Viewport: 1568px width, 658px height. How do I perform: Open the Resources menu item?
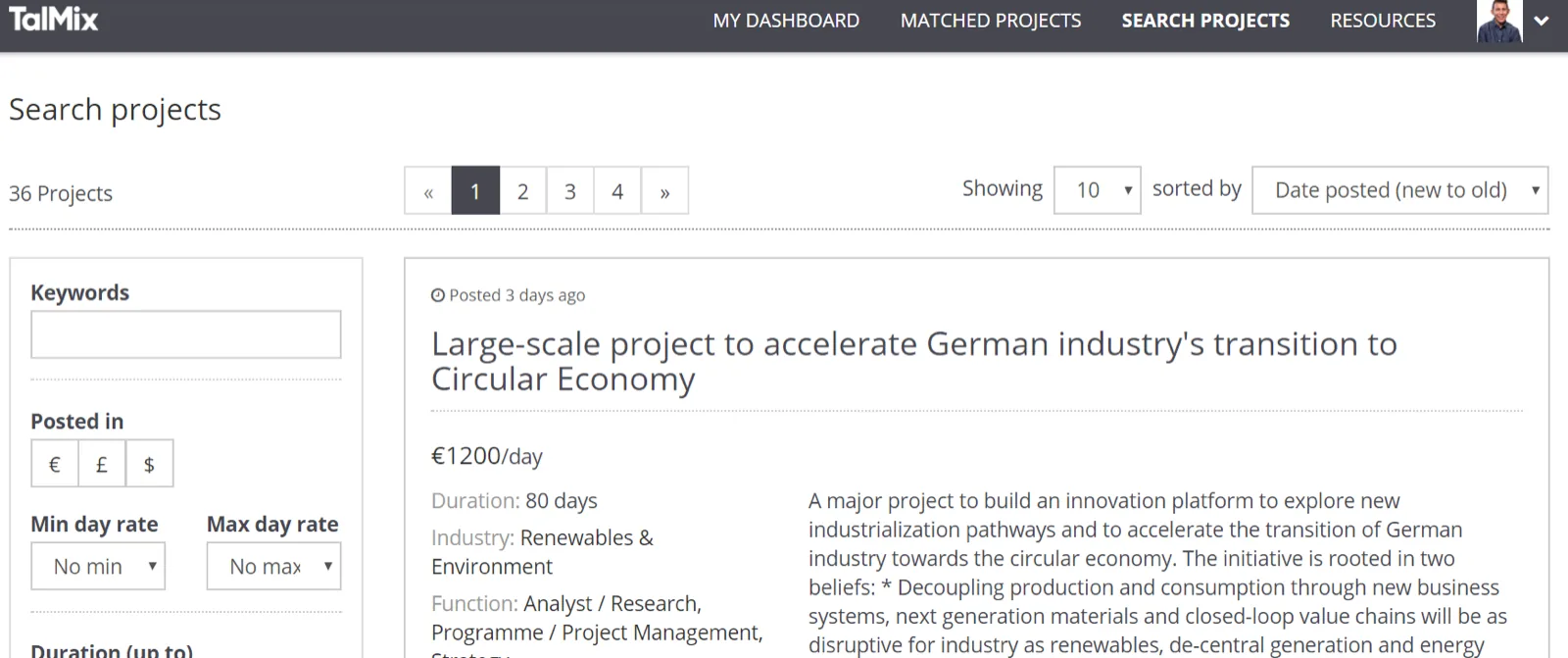(1383, 21)
